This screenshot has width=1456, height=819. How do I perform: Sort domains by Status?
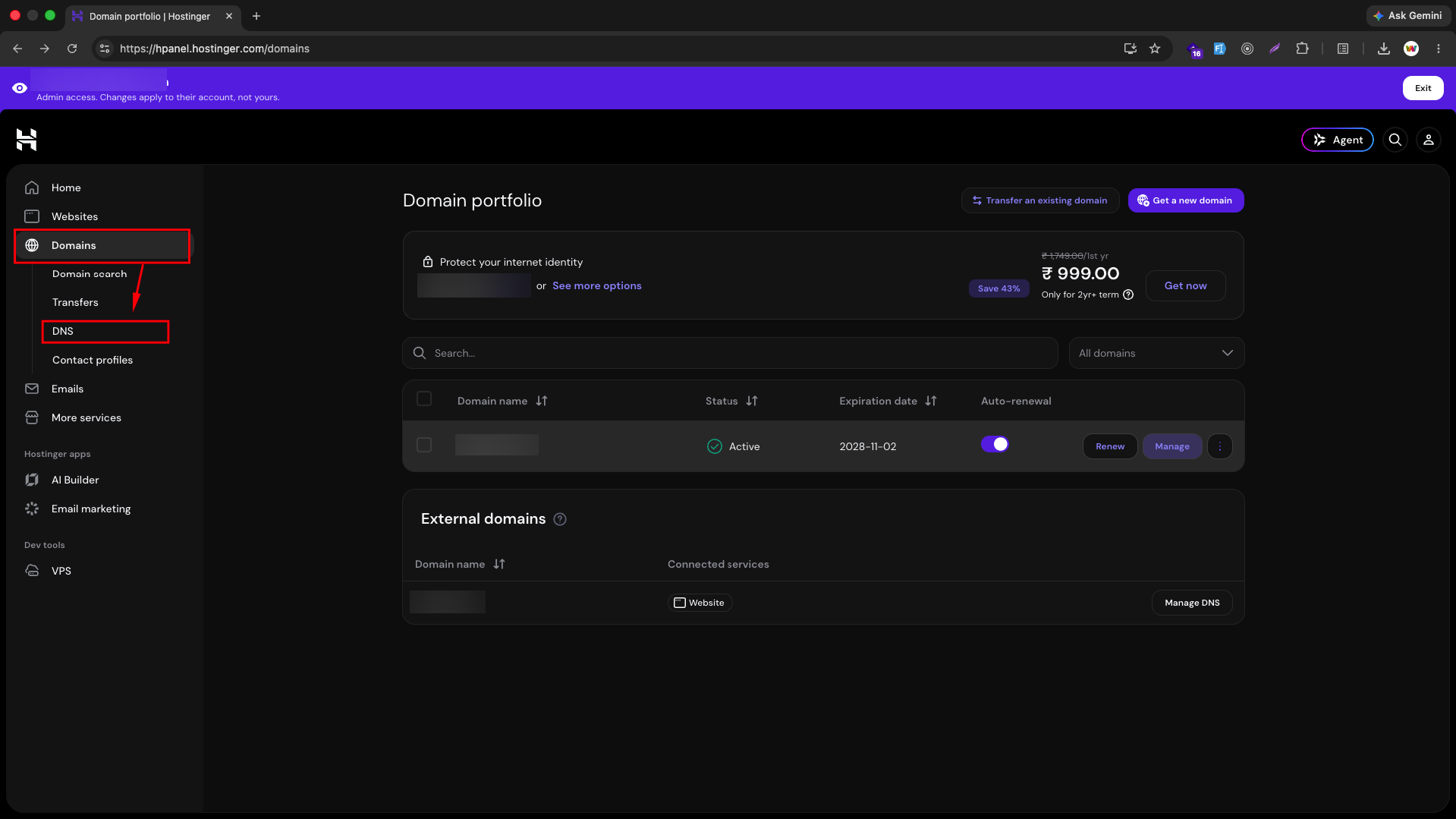click(x=752, y=401)
